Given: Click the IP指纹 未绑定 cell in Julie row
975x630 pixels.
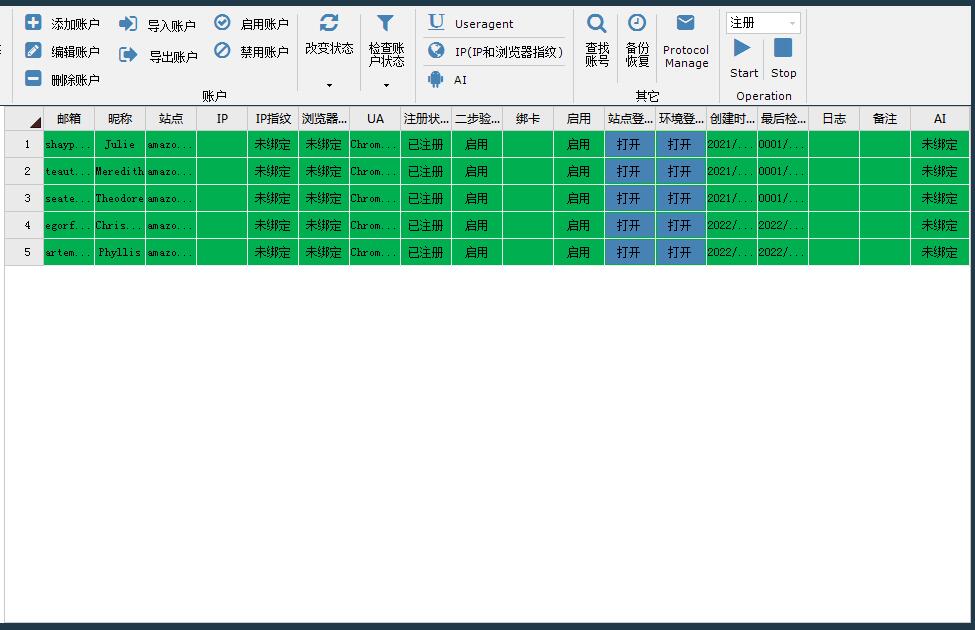Looking at the screenshot, I should pos(273,144).
